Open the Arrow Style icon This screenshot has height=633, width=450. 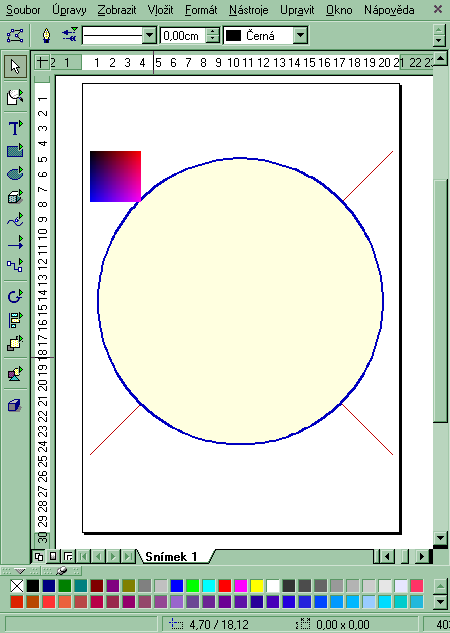click(x=69, y=35)
